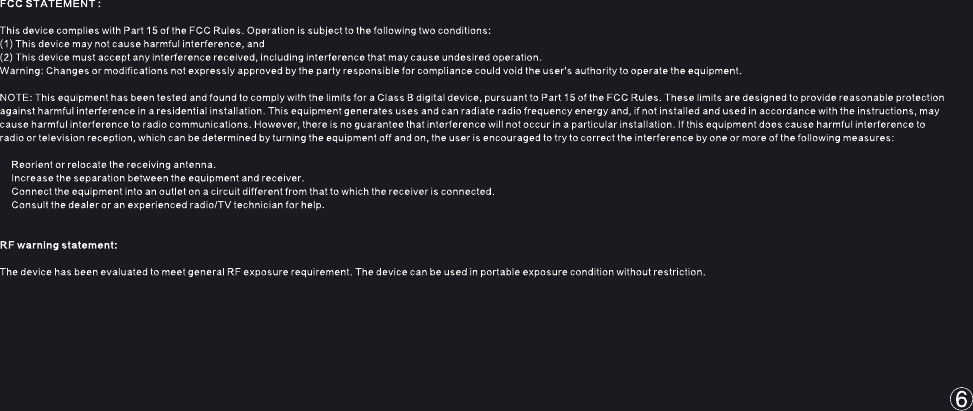This screenshot has height=411, width=973.
Task: Select 'Increase the separation between the equipment' line
Action: (158, 178)
